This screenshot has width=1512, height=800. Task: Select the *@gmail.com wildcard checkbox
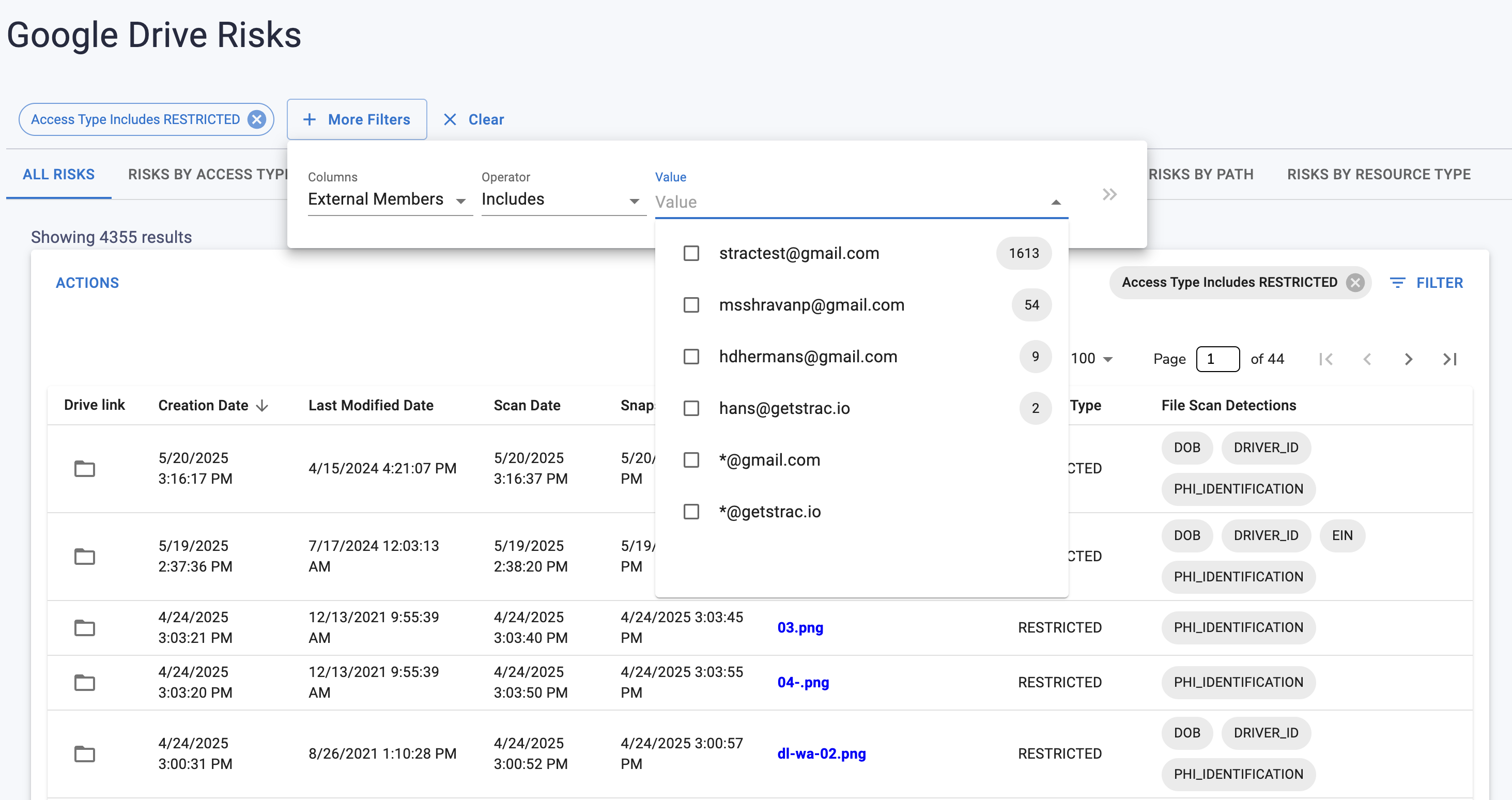click(x=691, y=460)
